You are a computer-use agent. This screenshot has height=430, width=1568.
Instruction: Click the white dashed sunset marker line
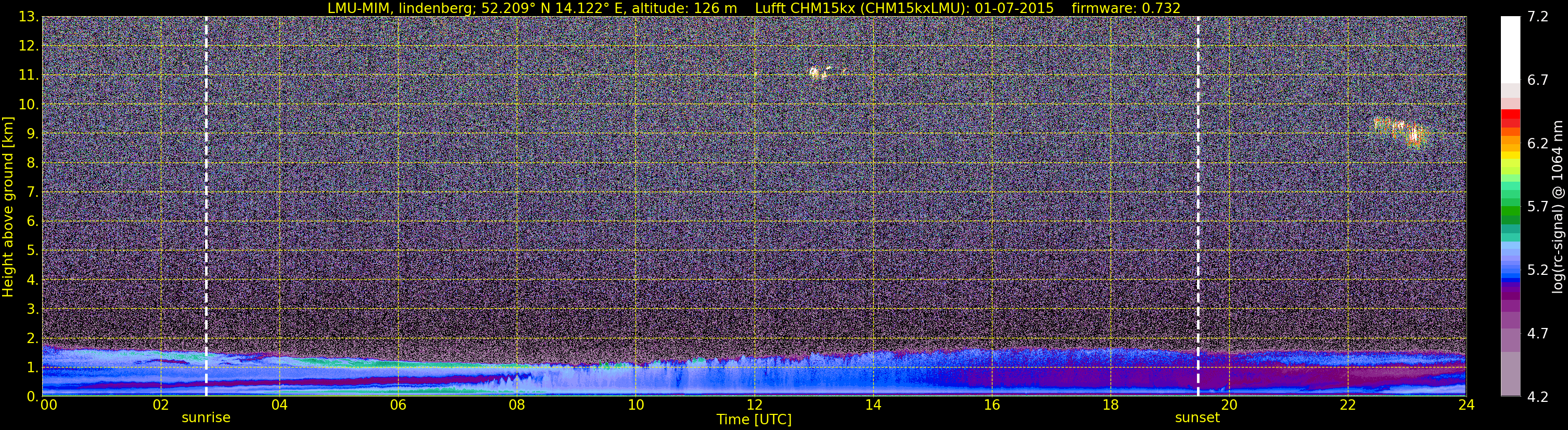(1198, 207)
